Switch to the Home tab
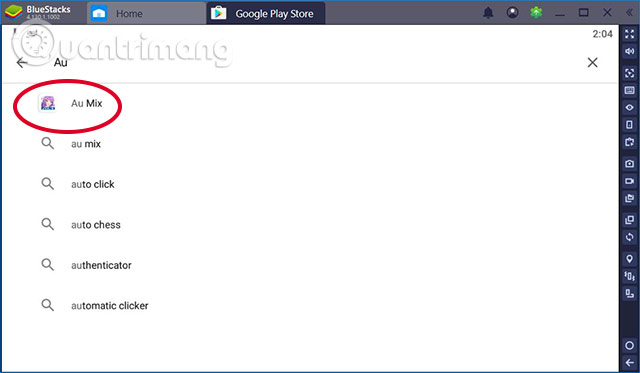Image resolution: width=640 pixels, height=373 pixels. [146, 13]
